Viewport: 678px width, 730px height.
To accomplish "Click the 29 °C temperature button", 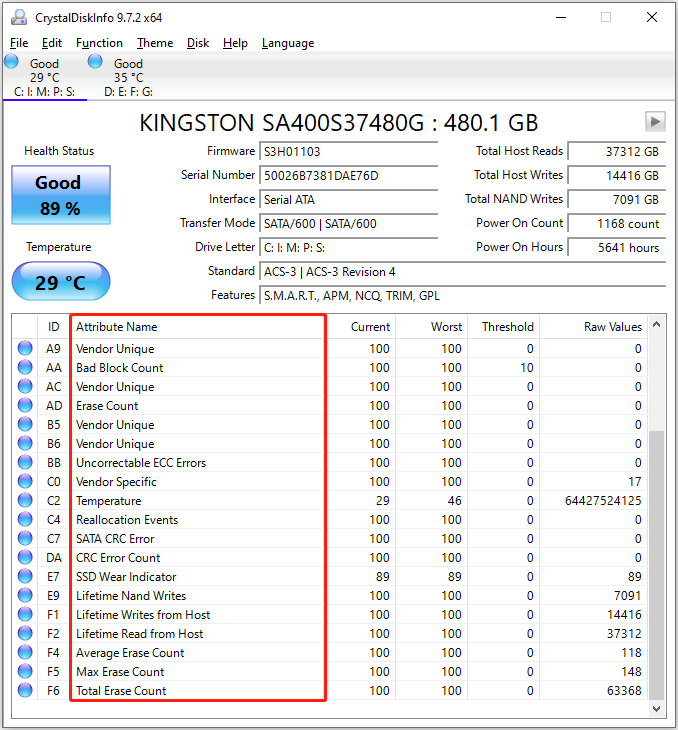I will 61,282.
